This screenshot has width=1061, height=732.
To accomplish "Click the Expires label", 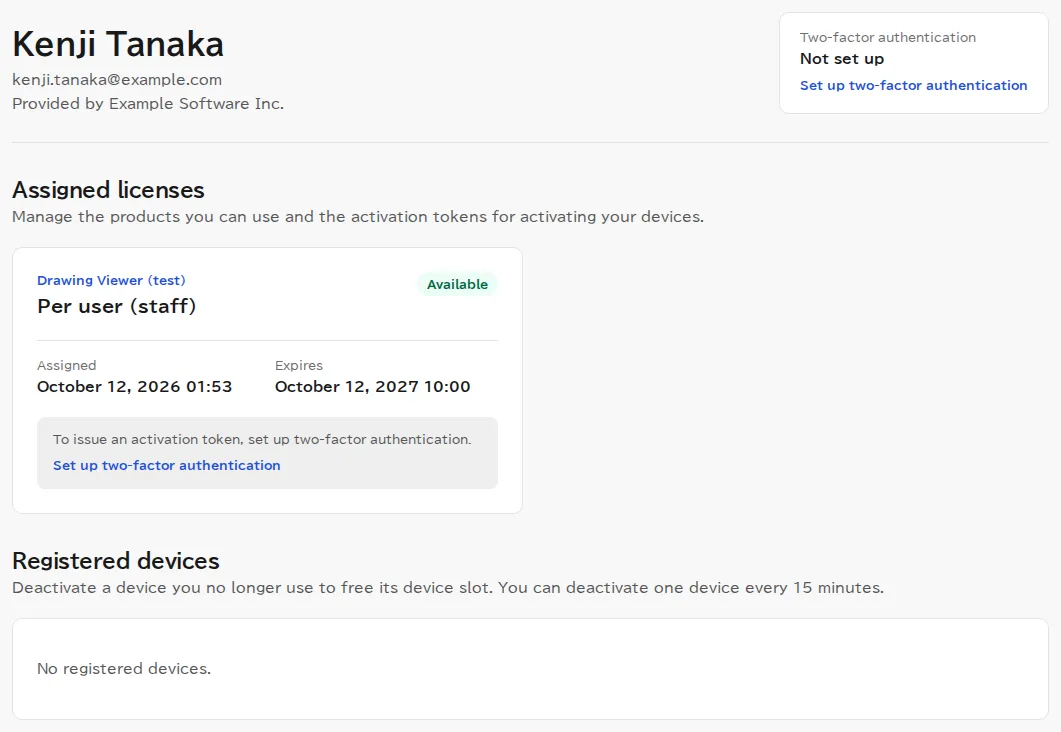I will pyautogui.click(x=298, y=365).
